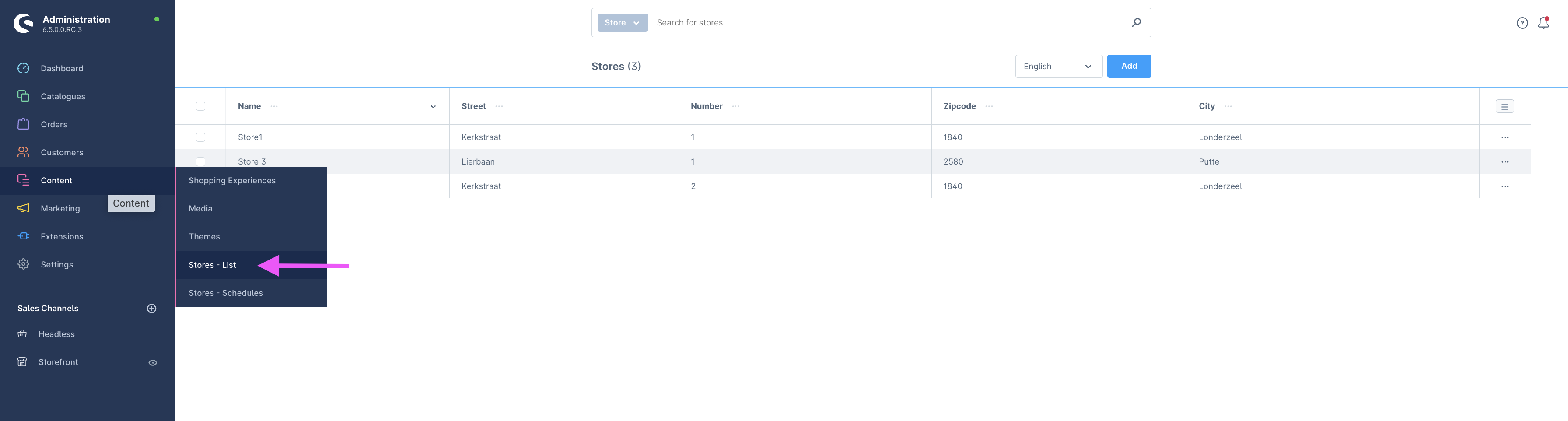
Task: Open the Dashboard menu label
Action: click(x=62, y=69)
